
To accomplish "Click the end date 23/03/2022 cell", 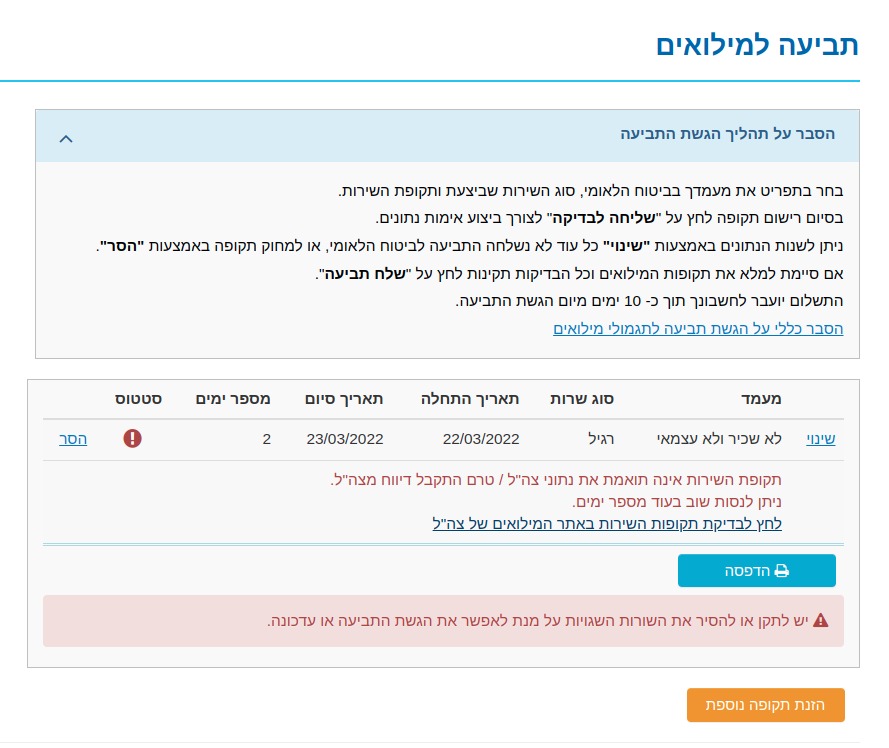I will point(345,438).
